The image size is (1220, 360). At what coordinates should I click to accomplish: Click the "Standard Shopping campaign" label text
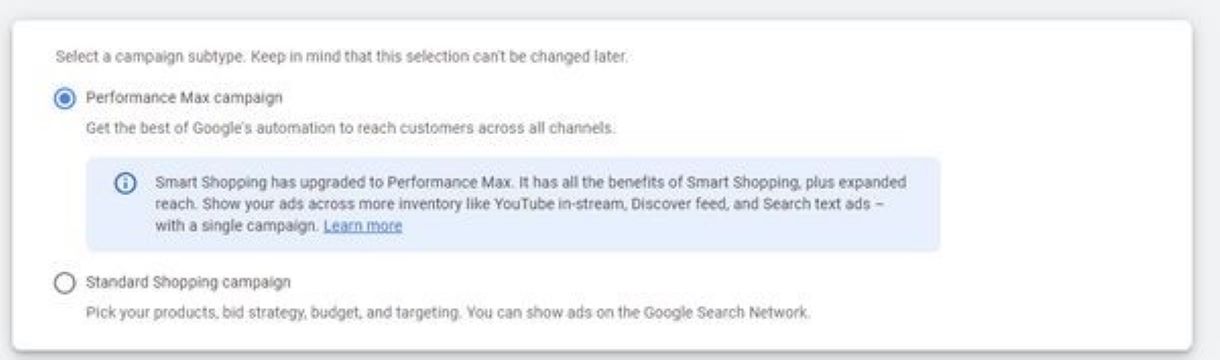pyautogui.click(x=190, y=282)
